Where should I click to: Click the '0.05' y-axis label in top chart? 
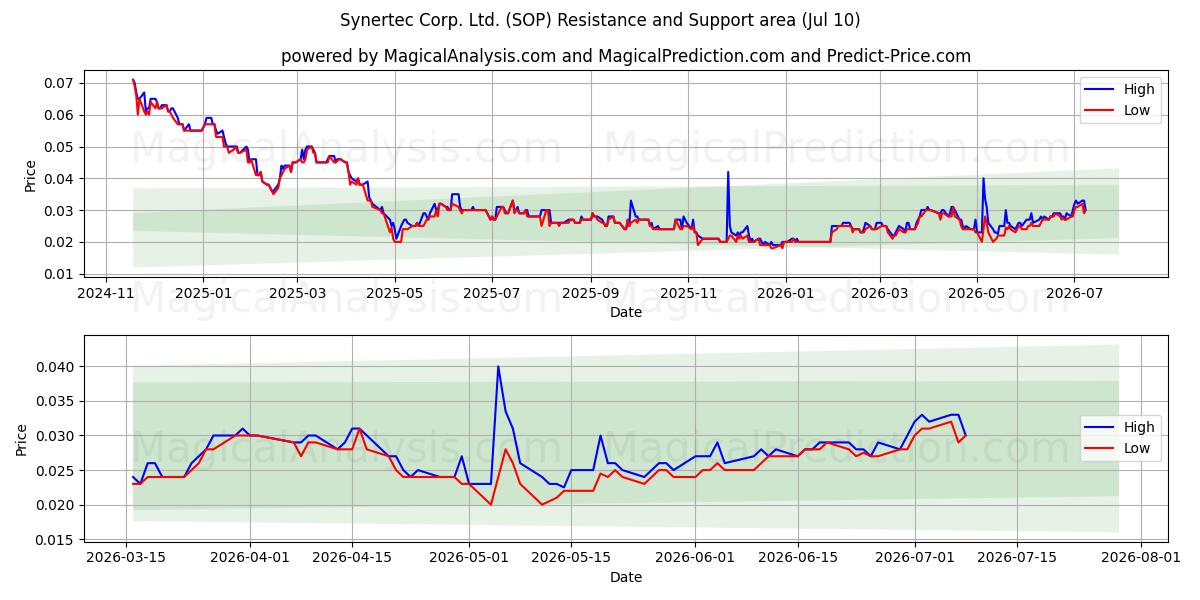coord(61,147)
